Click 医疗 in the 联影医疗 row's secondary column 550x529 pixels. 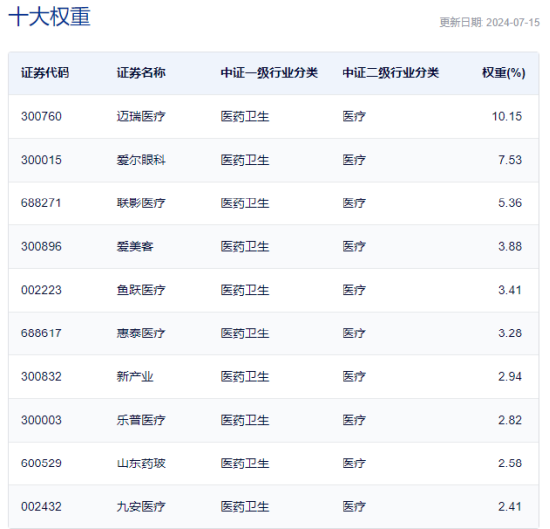coord(354,203)
